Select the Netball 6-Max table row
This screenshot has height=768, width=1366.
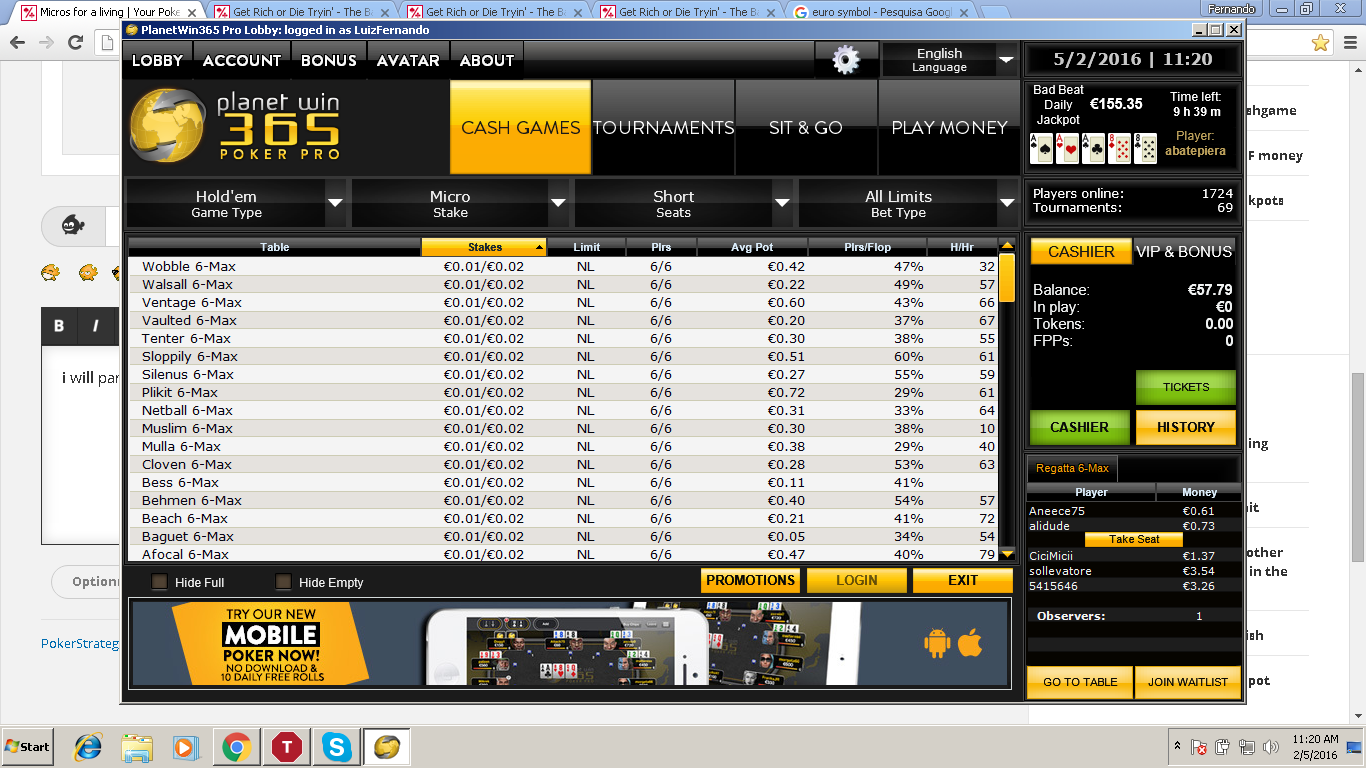[x=563, y=411]
